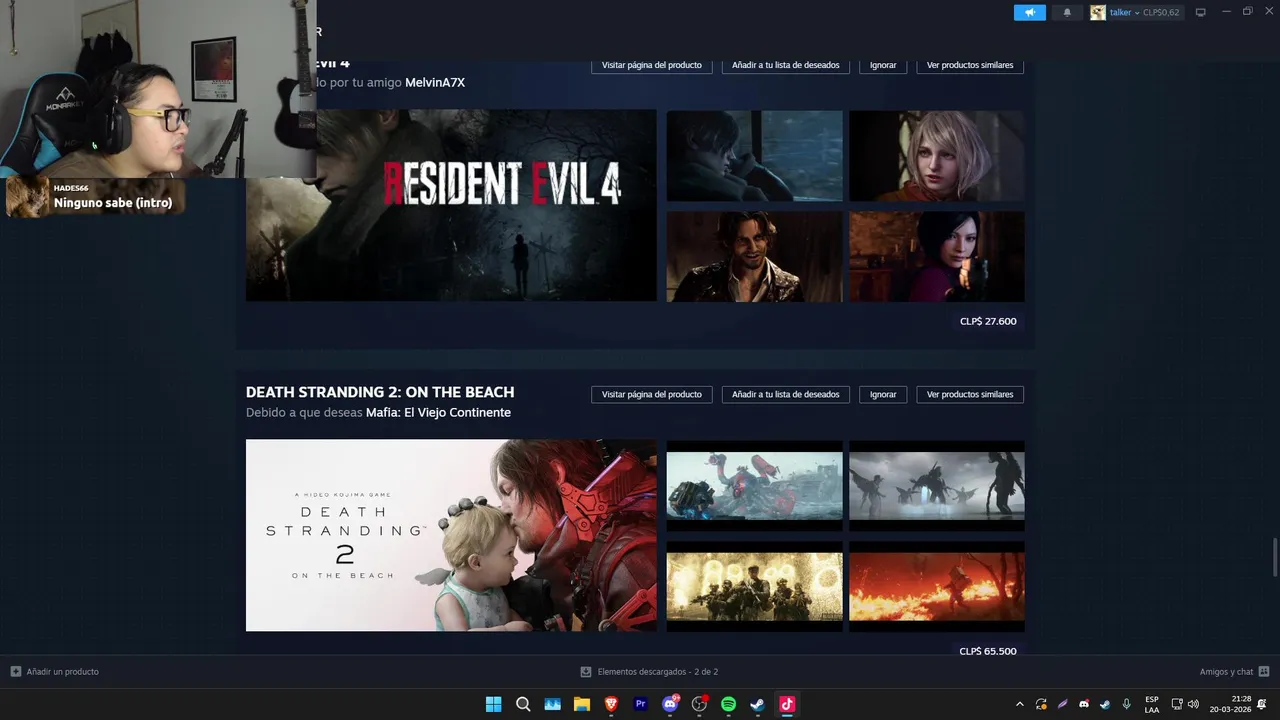Click the Discord system tray icon
1280x720 pixels.
1084,704
